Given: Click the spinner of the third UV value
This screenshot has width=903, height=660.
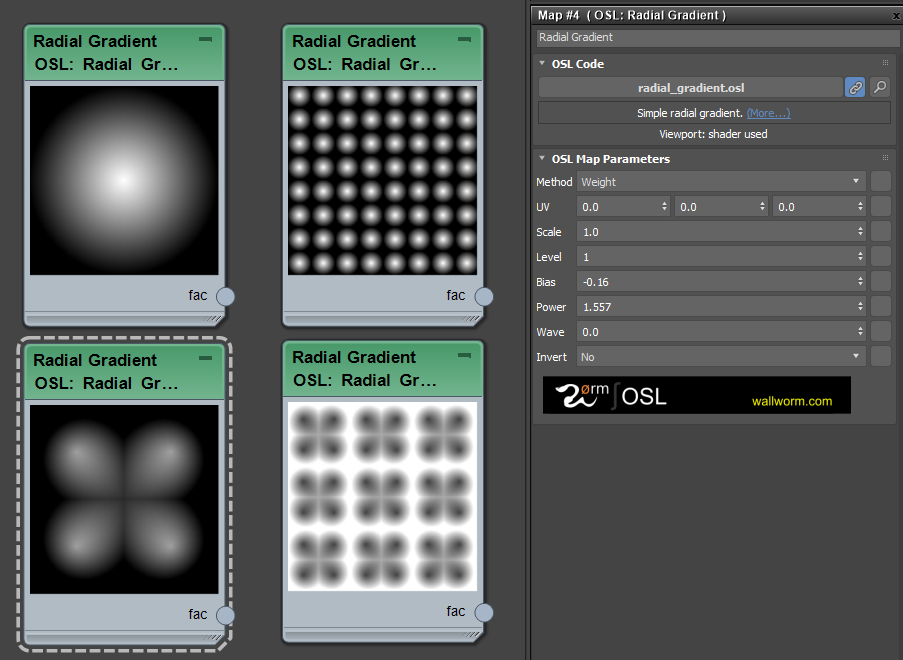Looking at the screenshot, I should 860,206.
